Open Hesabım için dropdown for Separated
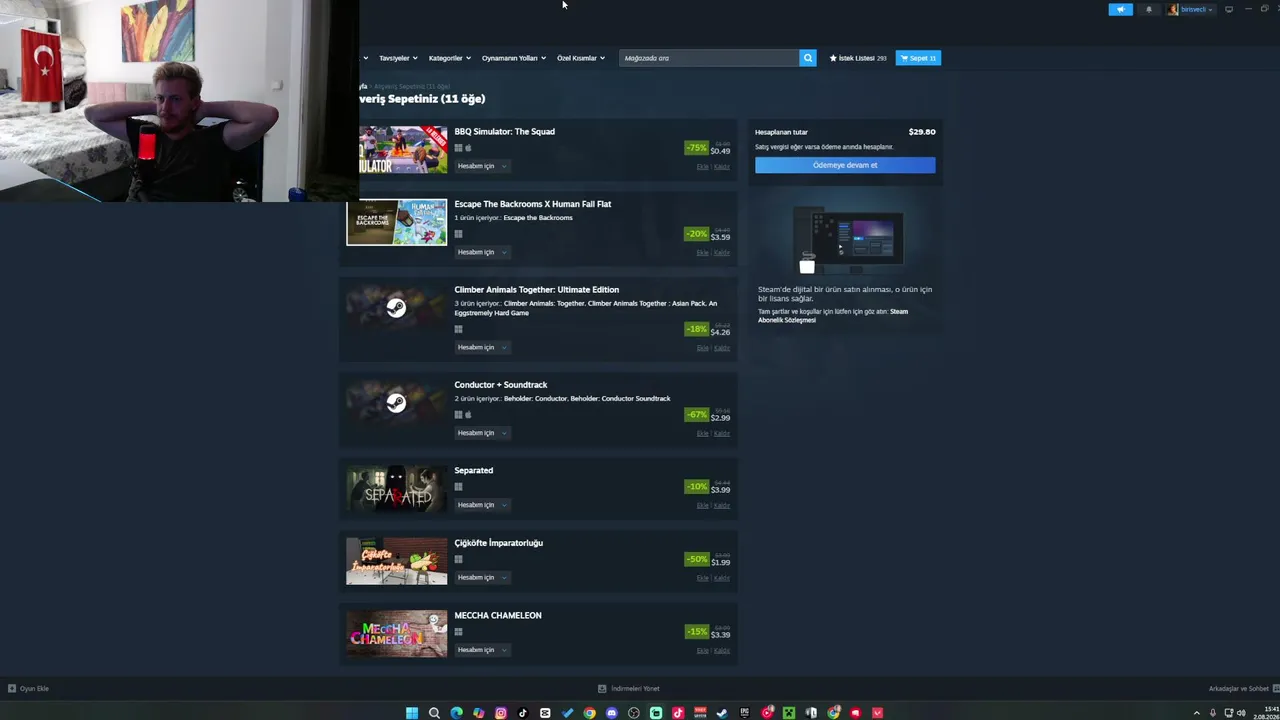Viewport: 1280px width, 720px height. tap(483, 505)
